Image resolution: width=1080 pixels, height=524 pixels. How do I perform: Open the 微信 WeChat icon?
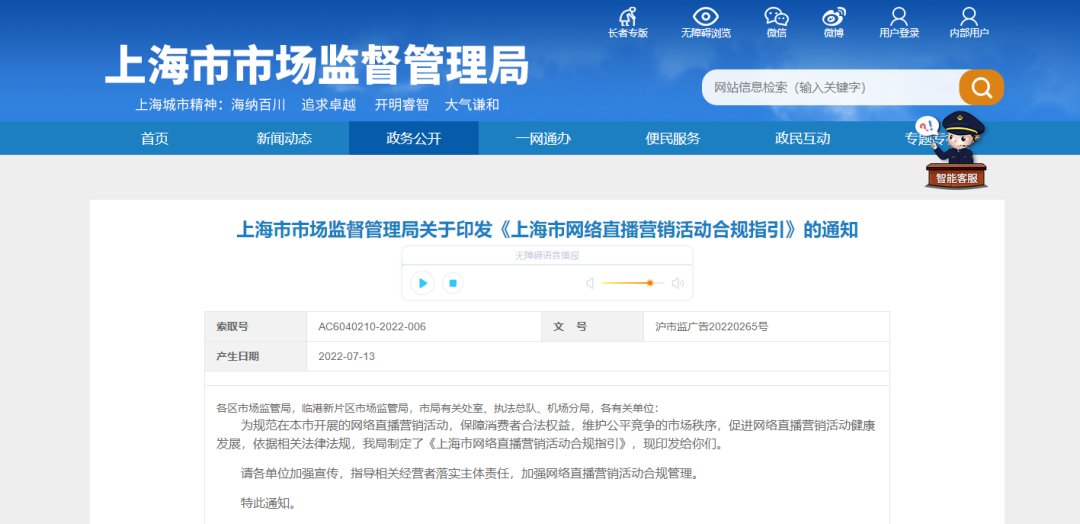click(x=776, y=17)
